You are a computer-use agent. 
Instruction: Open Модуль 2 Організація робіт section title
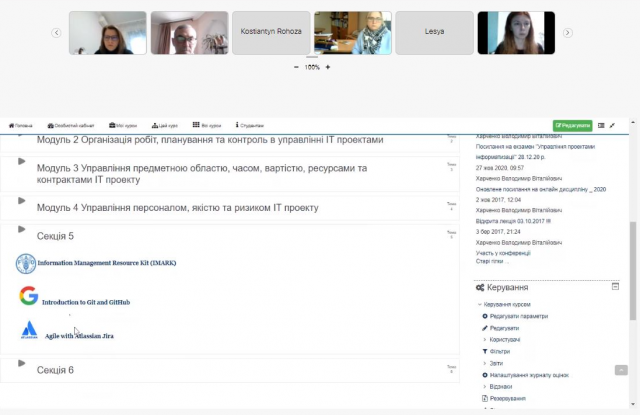coord(210,140)
